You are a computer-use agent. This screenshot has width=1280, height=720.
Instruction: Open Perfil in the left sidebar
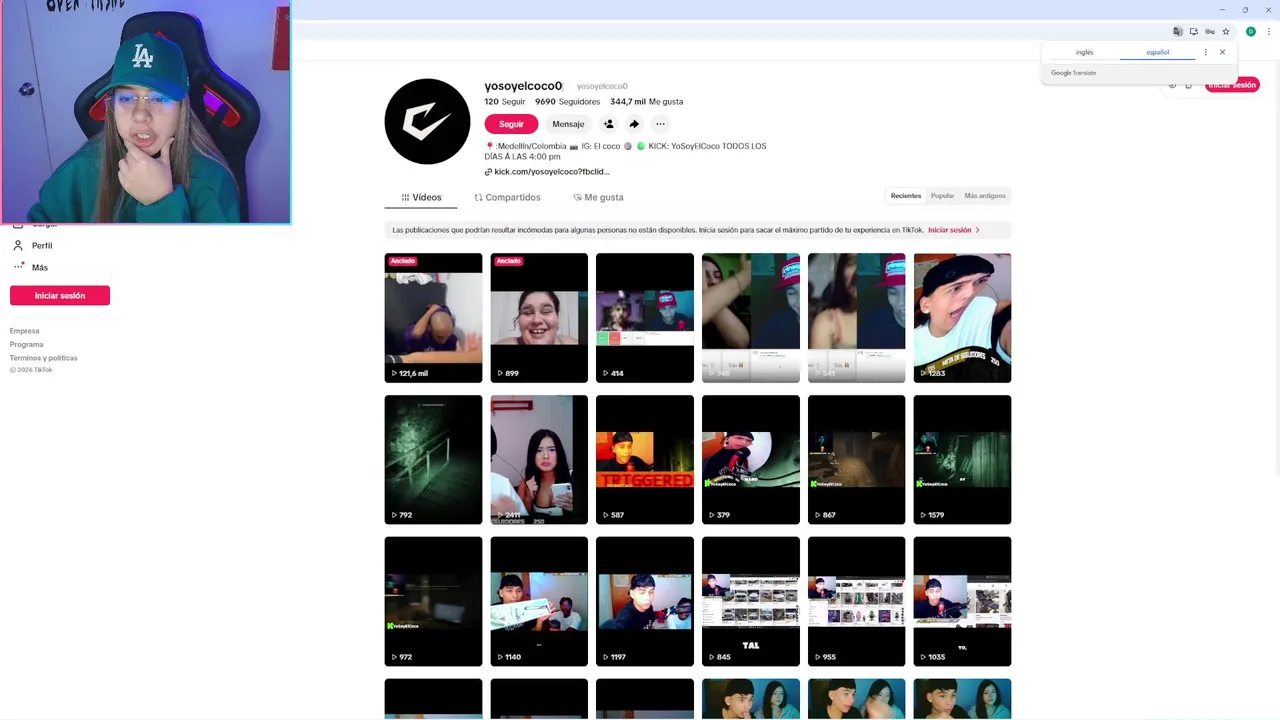tap(42, 246)
